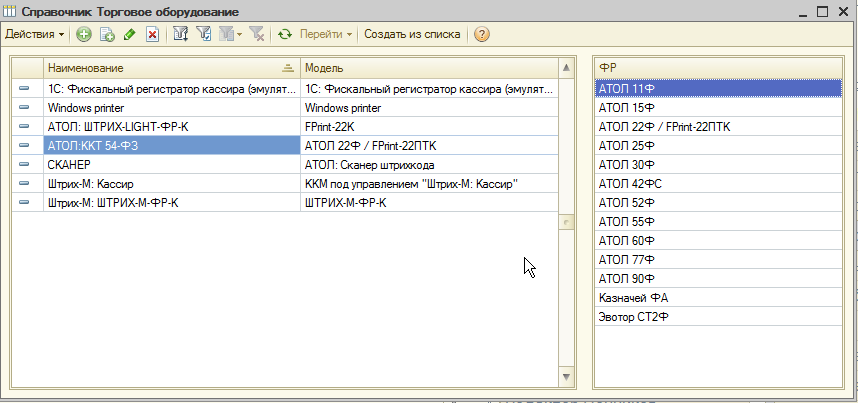Select Эвотор СТ2Ф in the ФР list
Viewport: 858px width, 403px height.
(718, 316)
